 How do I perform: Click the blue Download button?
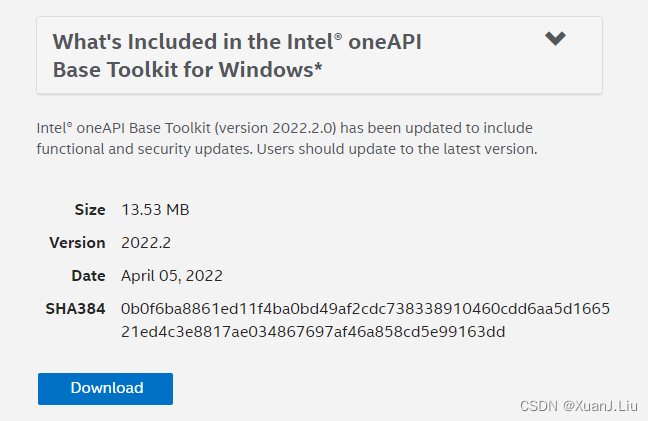pos(106,388)
